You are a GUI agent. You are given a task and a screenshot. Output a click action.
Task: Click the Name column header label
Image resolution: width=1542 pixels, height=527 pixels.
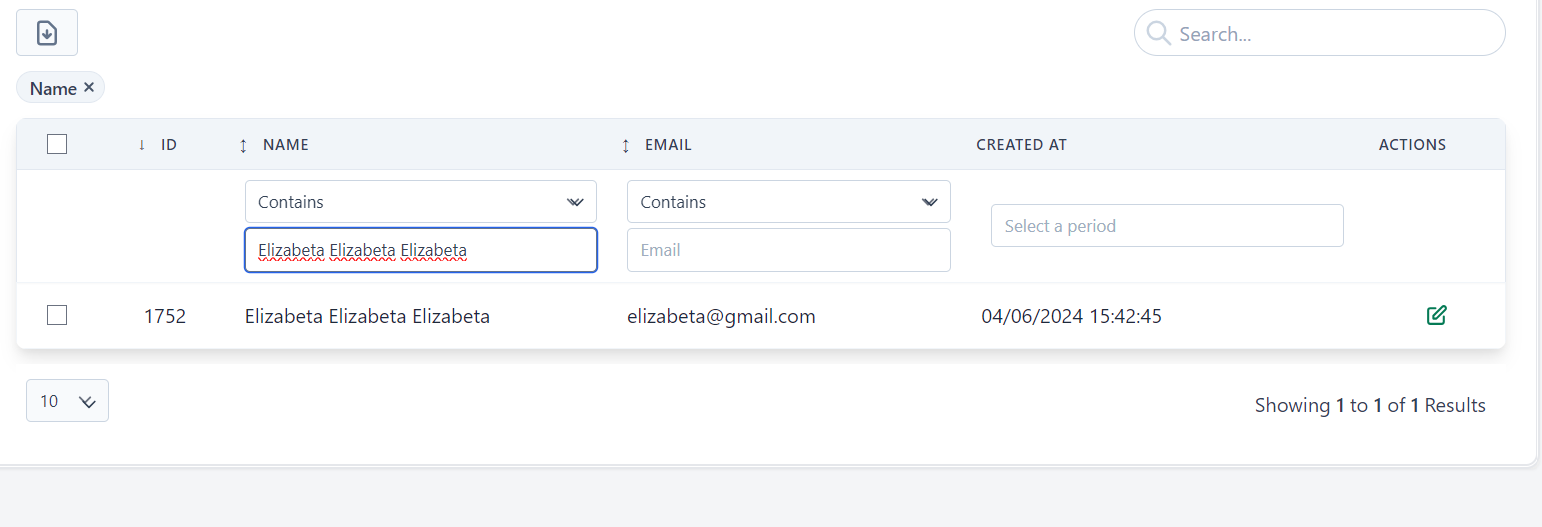pyautogui.click(x=286, y=145)
